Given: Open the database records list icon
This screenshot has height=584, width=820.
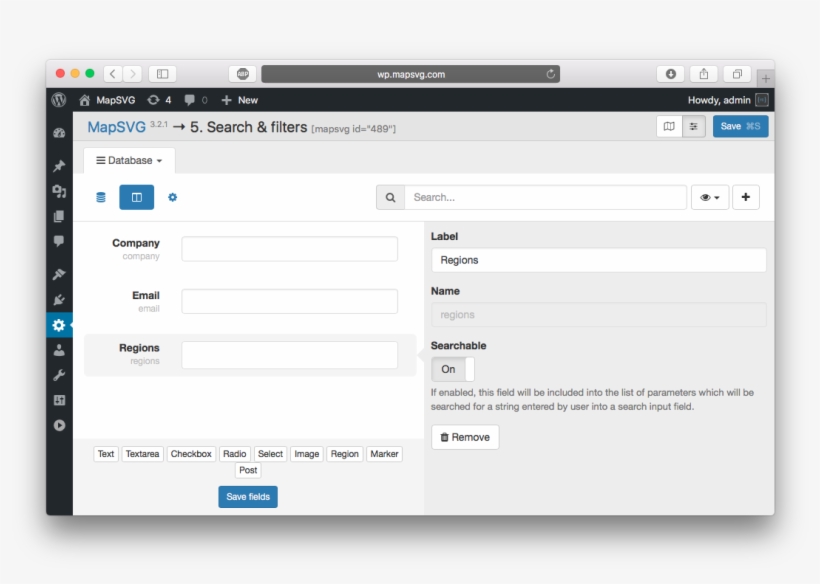Looking at the screenshot, I should tap(103, 197).
